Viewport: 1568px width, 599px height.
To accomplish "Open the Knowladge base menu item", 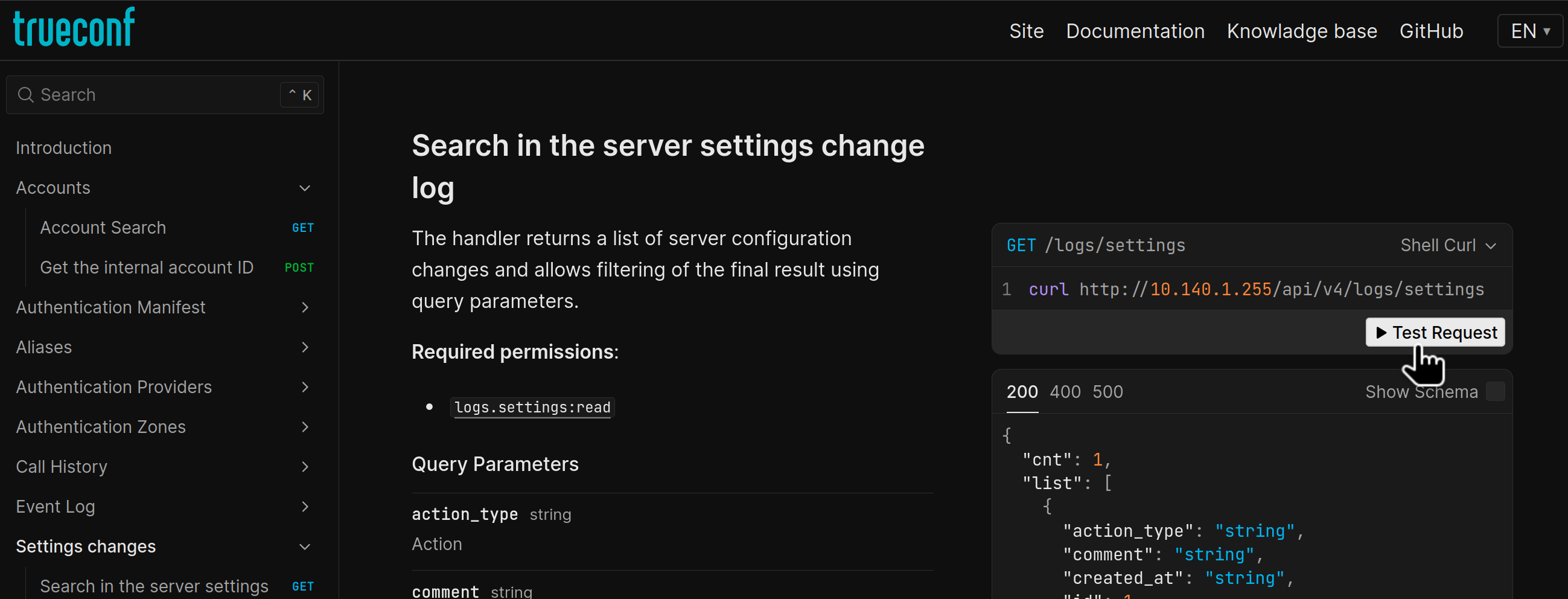I will [x=1301, y=31].
